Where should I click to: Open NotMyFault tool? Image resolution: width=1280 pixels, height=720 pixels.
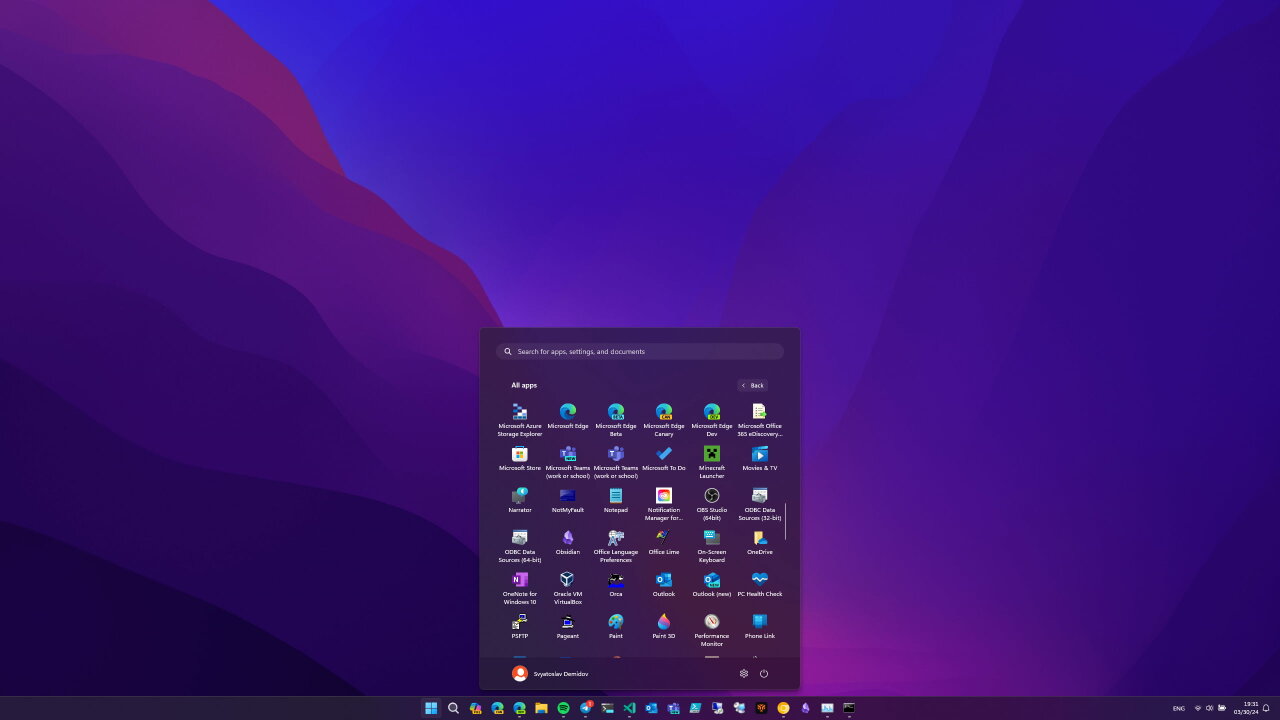click(568, 501)
